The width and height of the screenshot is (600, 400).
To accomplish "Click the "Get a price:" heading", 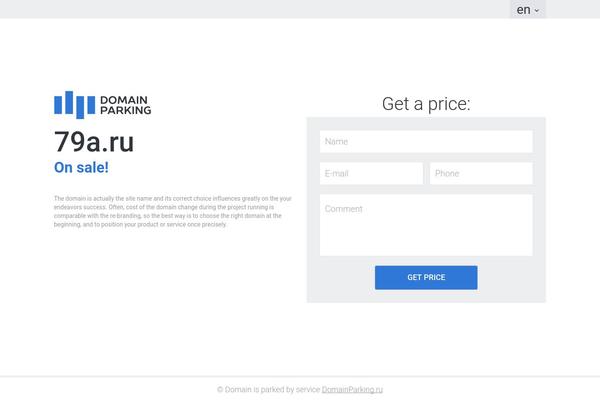I will 426,104.
